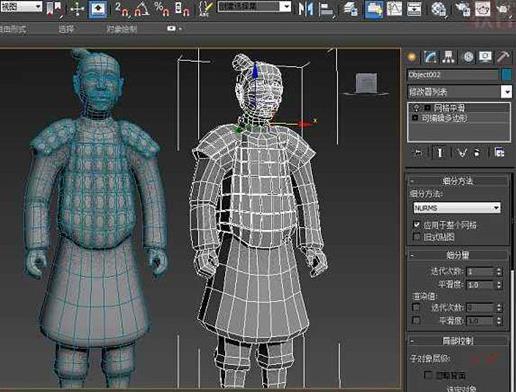This screenshot has width=516, height=392.
Task: Open the Schematic View icon
Action: [x=414, y=9]
